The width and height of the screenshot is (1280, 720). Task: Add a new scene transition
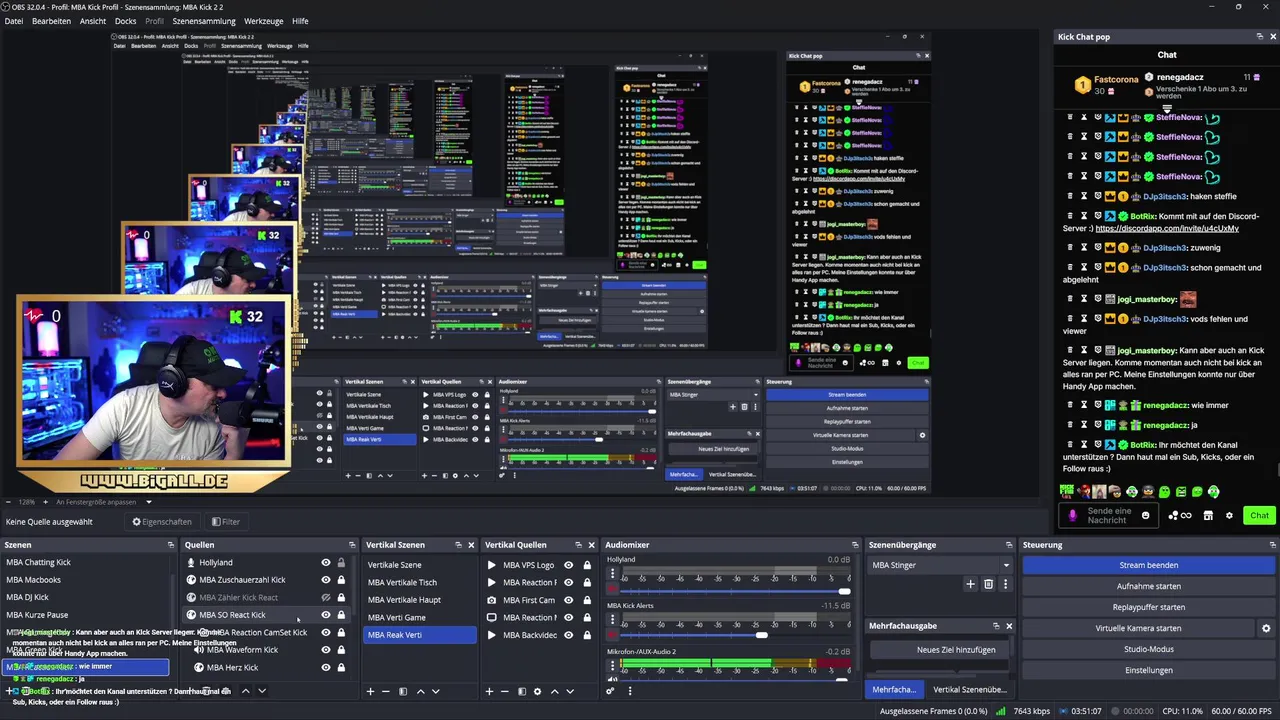coord(970,584)
